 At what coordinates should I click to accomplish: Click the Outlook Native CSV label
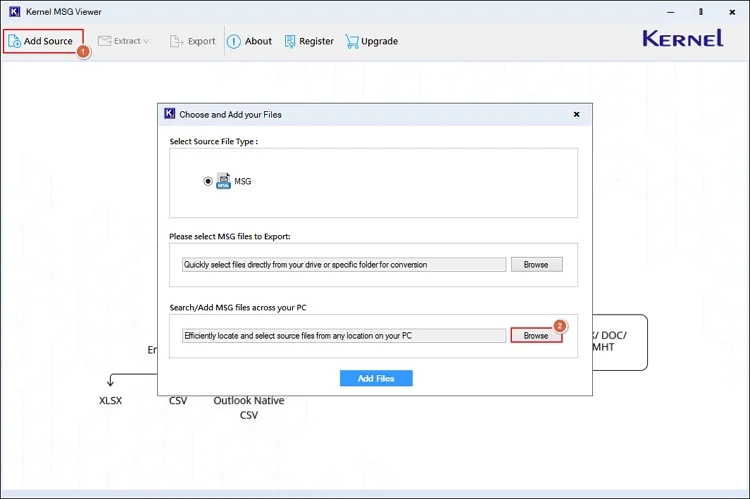[249, 408]
